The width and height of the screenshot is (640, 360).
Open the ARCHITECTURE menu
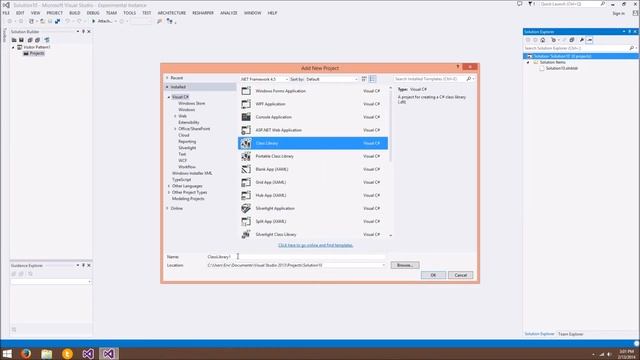pyautogui.click(x=172, y=13)
